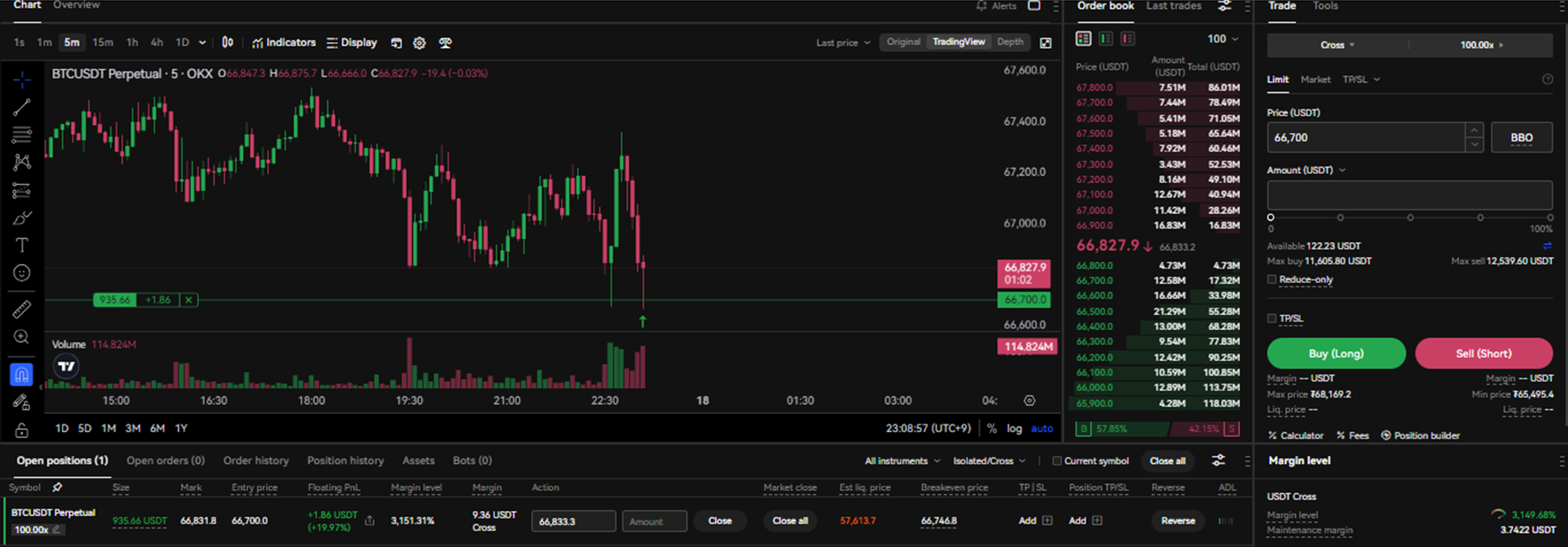The height and width of the screenshot is (547, 1568).
Task: Open Isolated/Cross filter dropdown
Action: coord(989,461)
